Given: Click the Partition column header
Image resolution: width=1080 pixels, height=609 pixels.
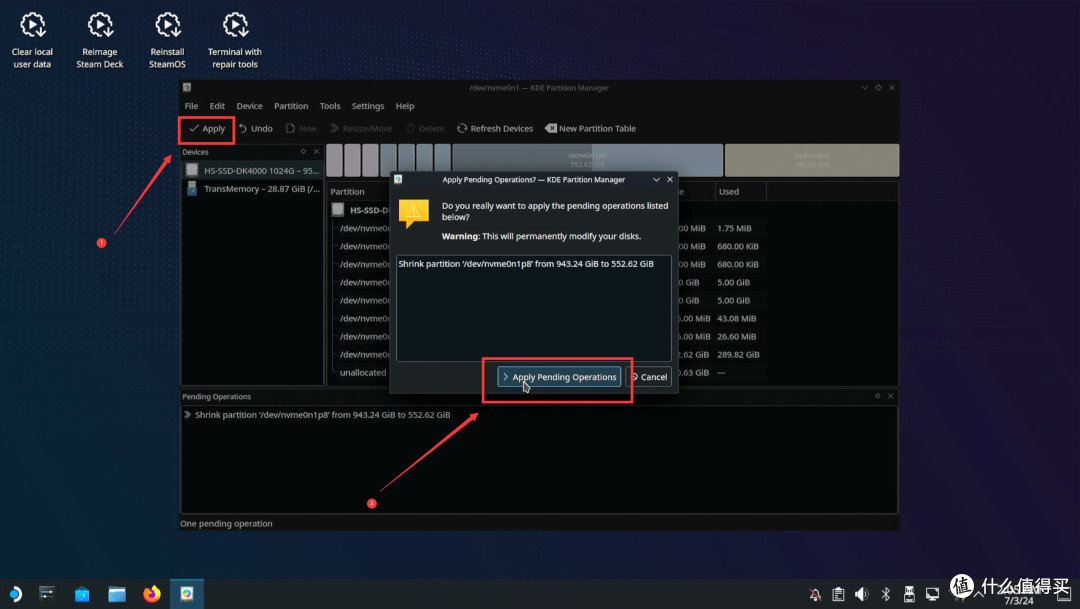Looking at the screenshot, I should [x=347, y=192].
